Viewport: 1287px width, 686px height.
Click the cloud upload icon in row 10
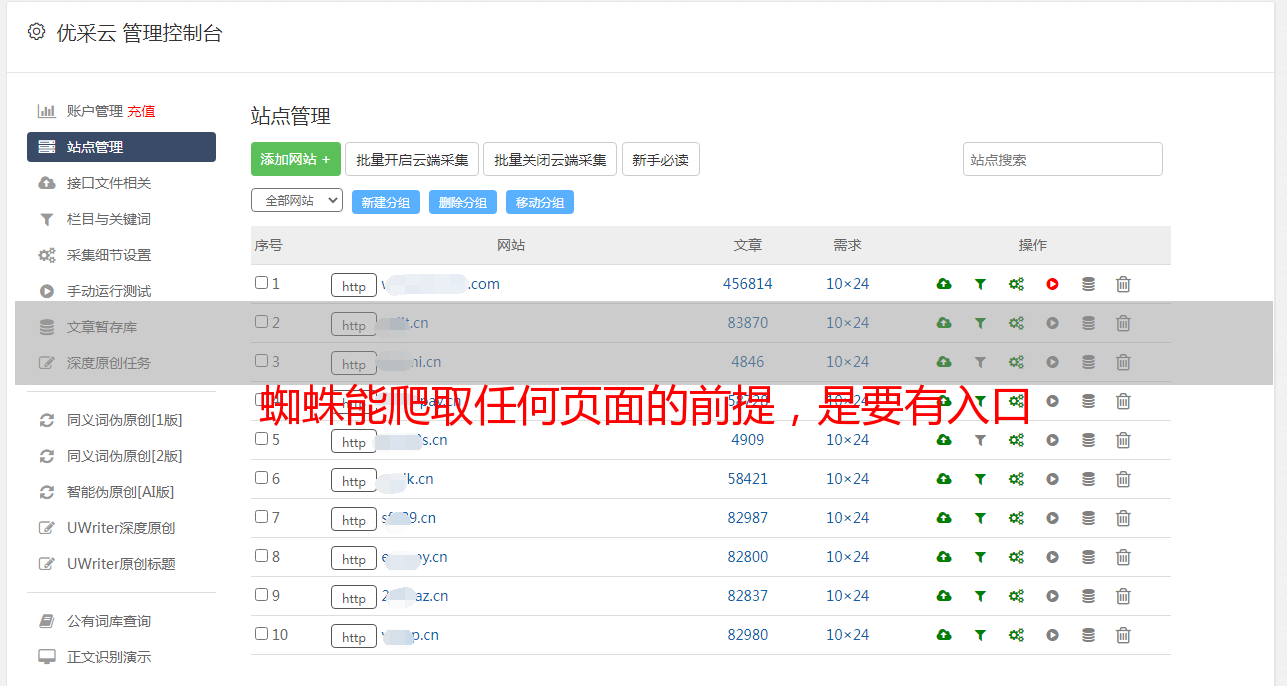944,635
